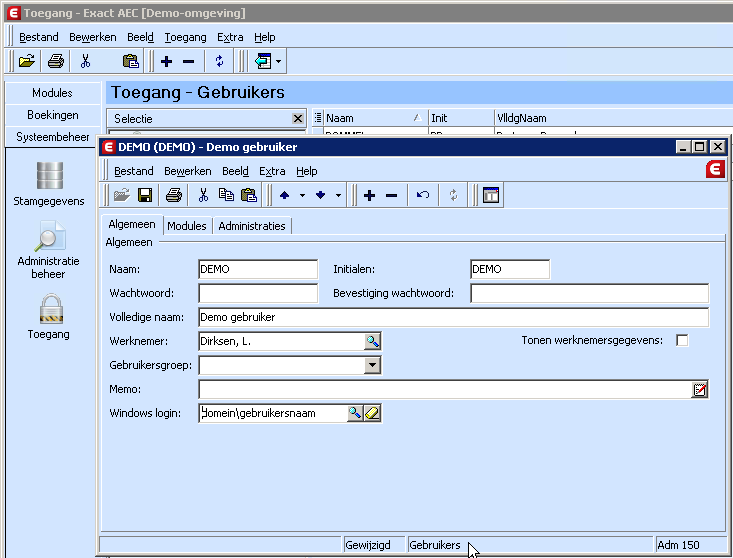
Task: Switch to Modules tab in user window
Action: (x=187, y=226)
